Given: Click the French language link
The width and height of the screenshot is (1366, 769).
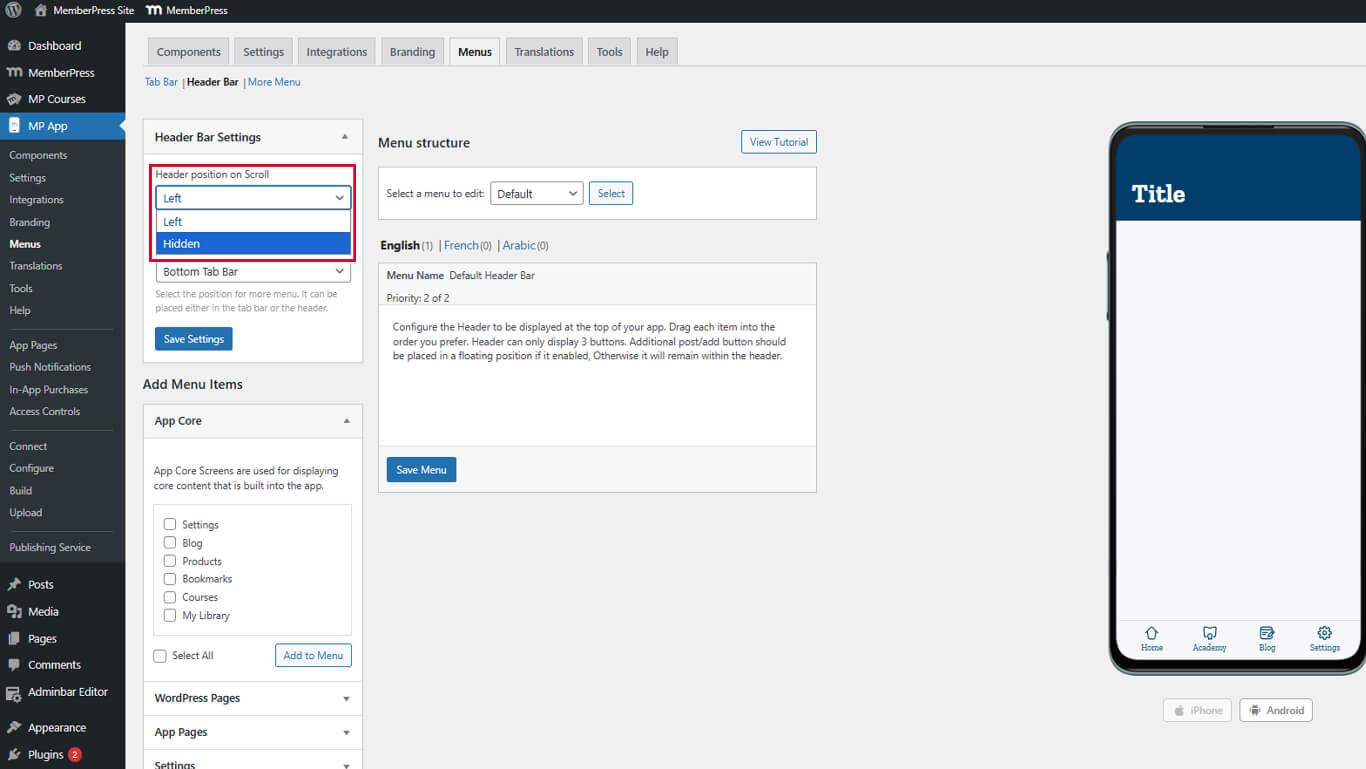Looking at the screenshot, I should point(463,245).
